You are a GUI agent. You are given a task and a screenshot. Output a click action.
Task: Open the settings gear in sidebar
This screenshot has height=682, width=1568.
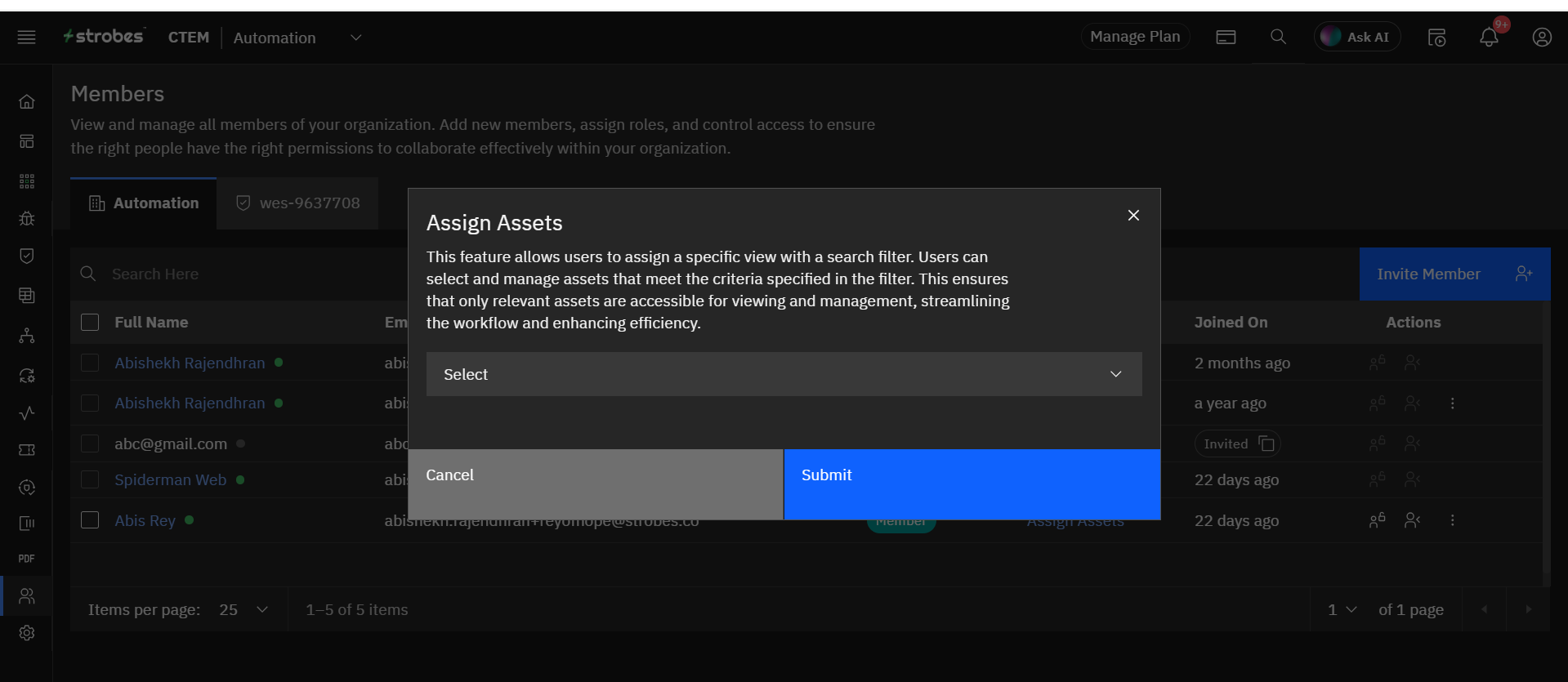(x=27, y=633)
